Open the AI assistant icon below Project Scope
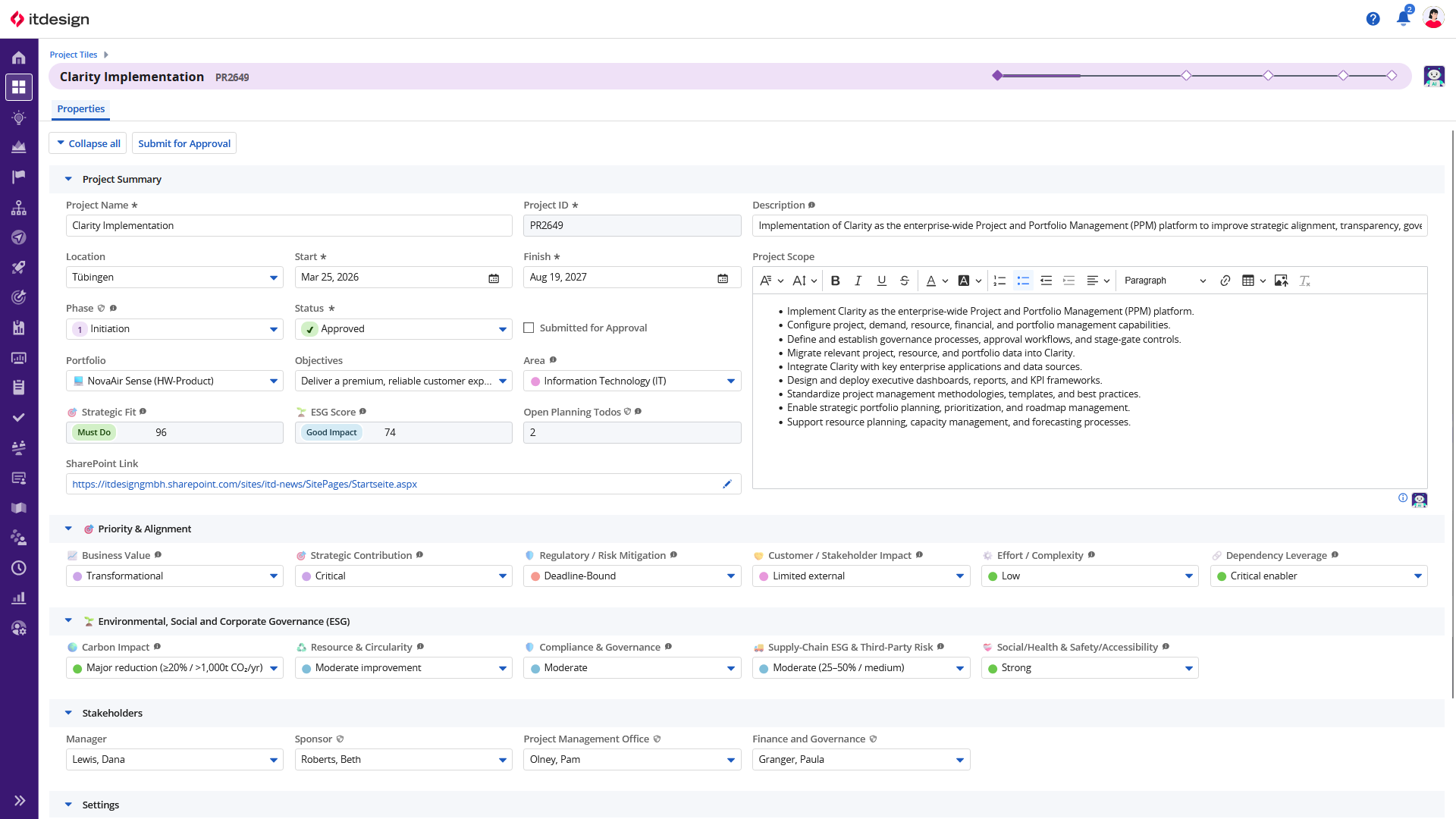Screen dimensions: 1456x819 (x=1420, y=500)
